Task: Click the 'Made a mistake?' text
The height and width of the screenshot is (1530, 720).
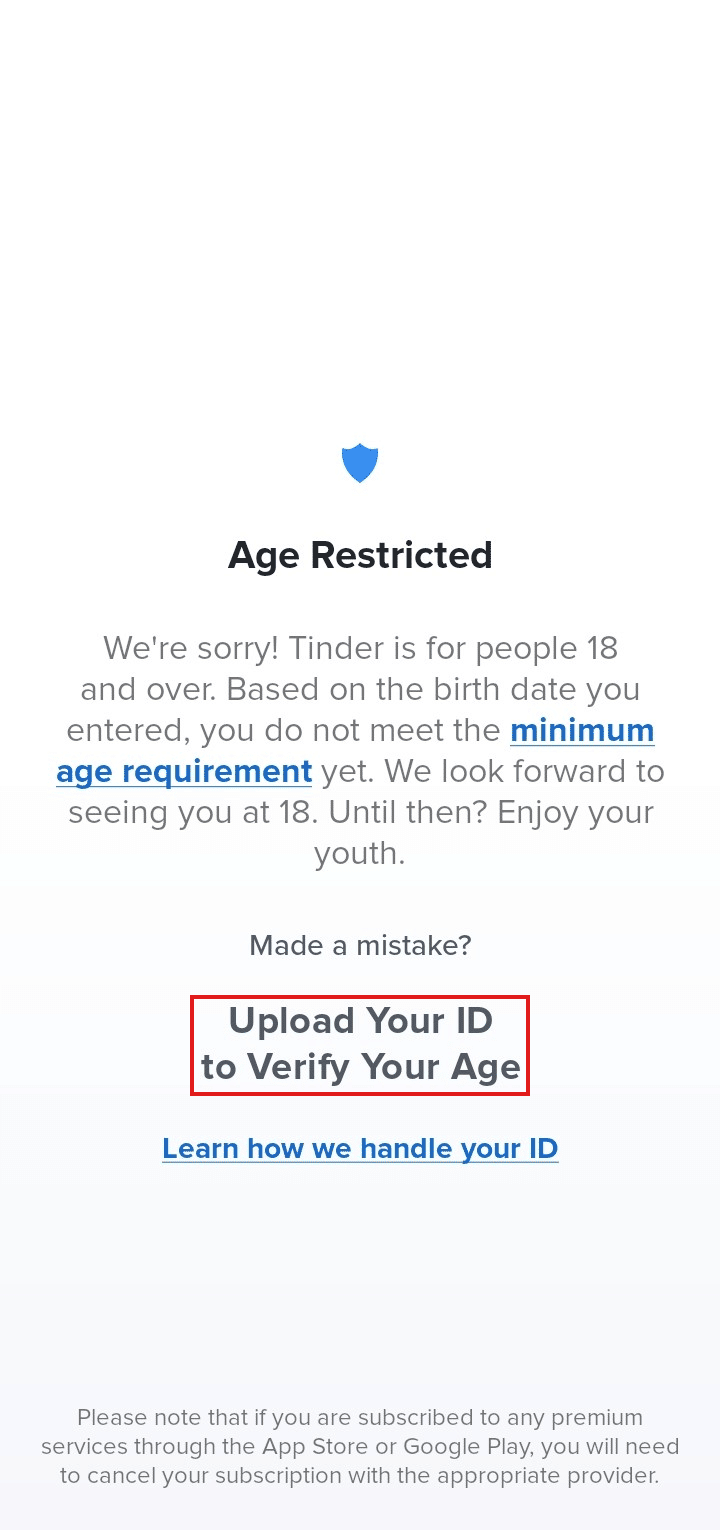Action: pos(360,946)
